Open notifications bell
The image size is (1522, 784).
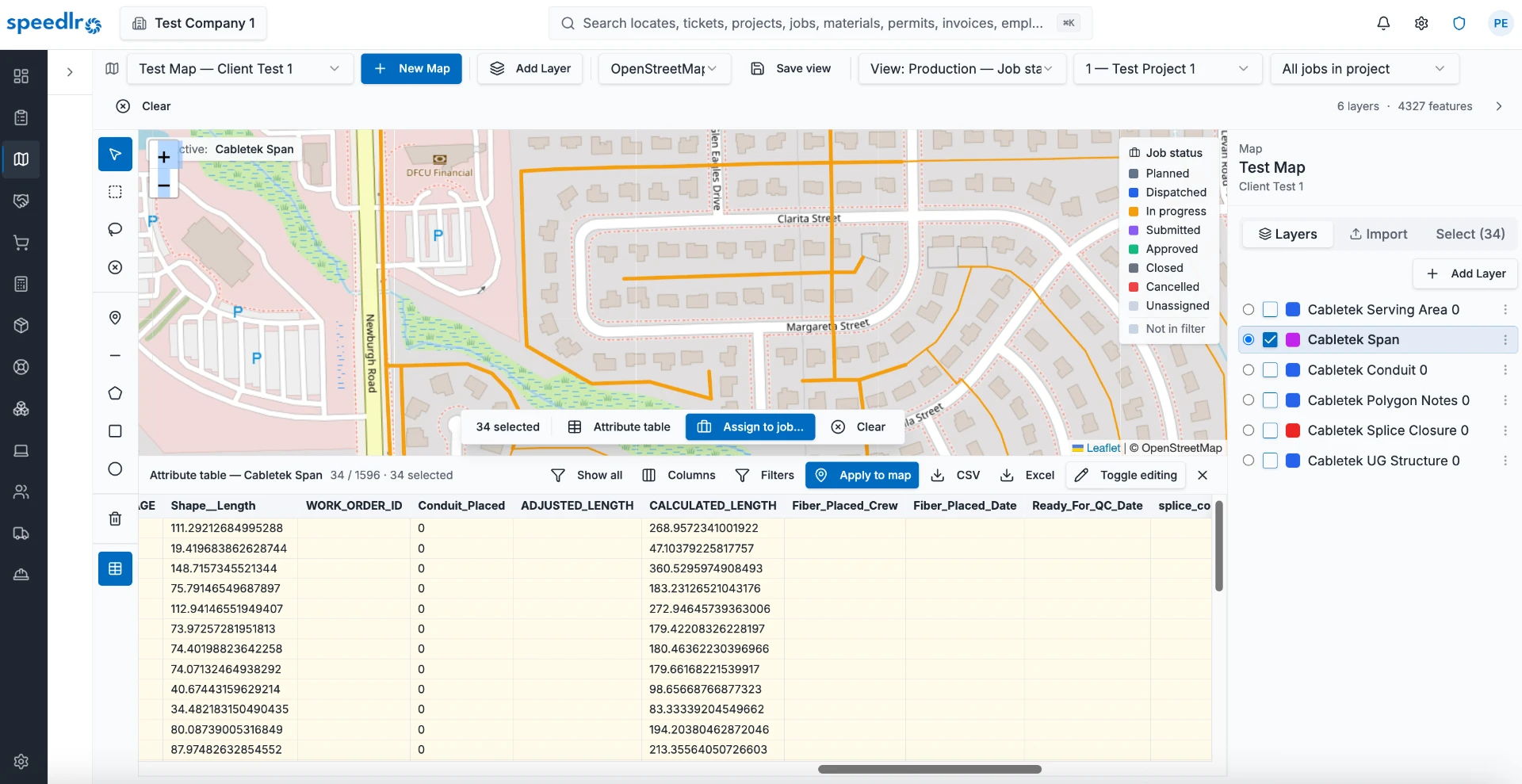click(x=1383, y=23)
